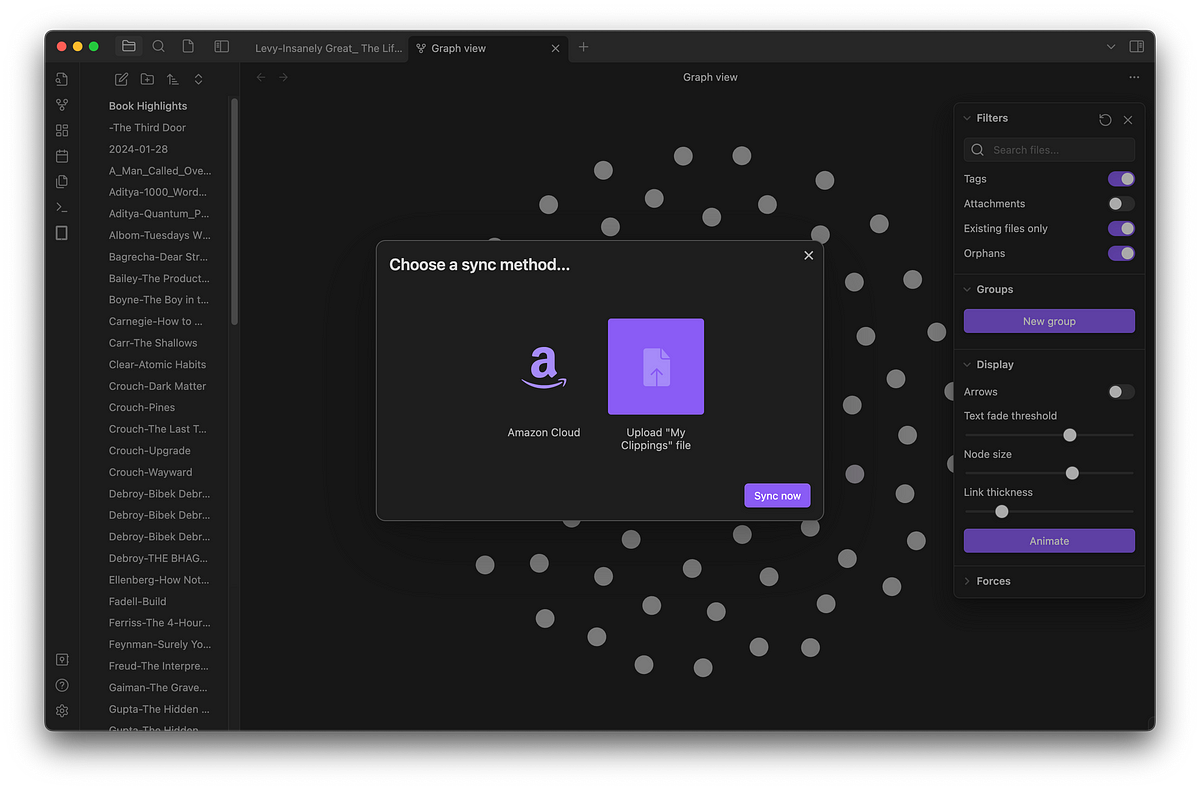The image size is (1200, 790).
Task: Navigate back with left arrow
Action: coord(261,77)
